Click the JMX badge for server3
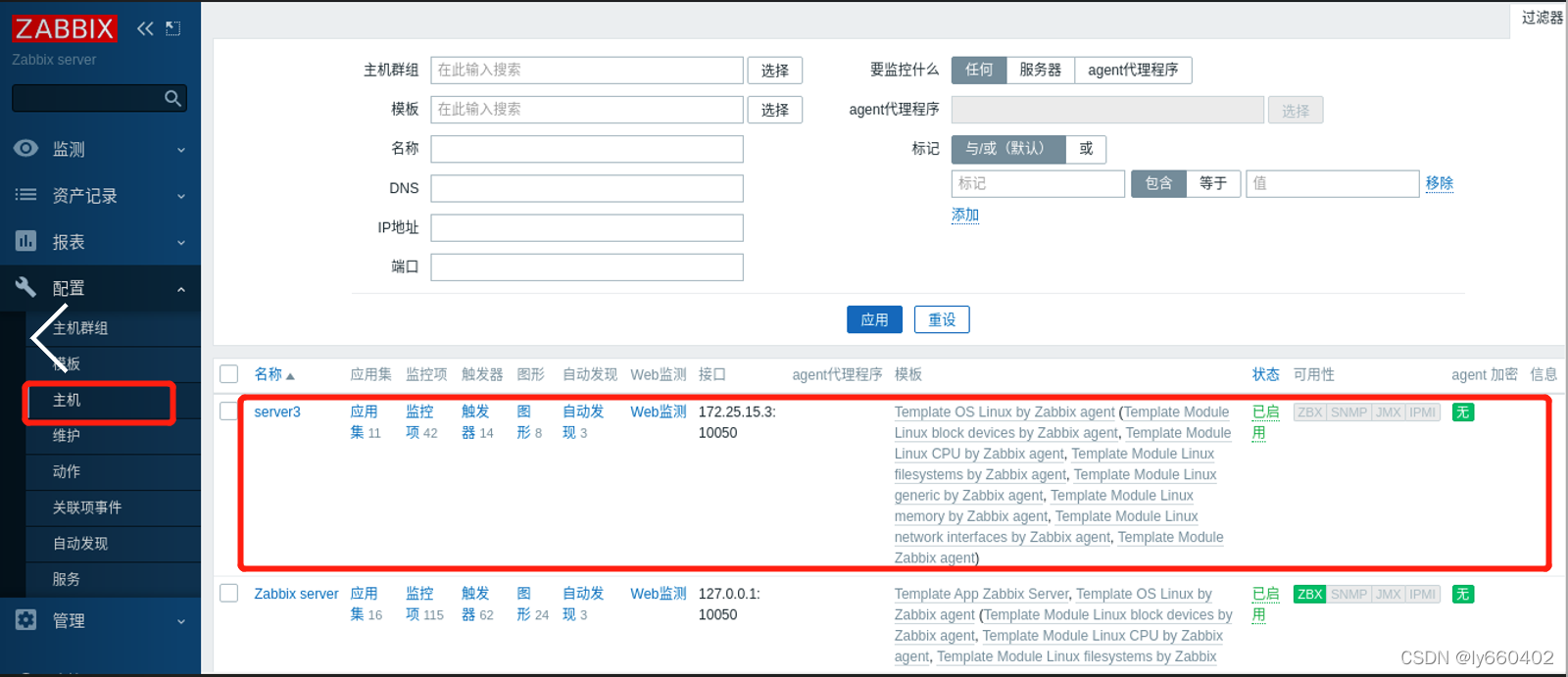Screen dimensions: 1568x677 tap(1388, 412)
